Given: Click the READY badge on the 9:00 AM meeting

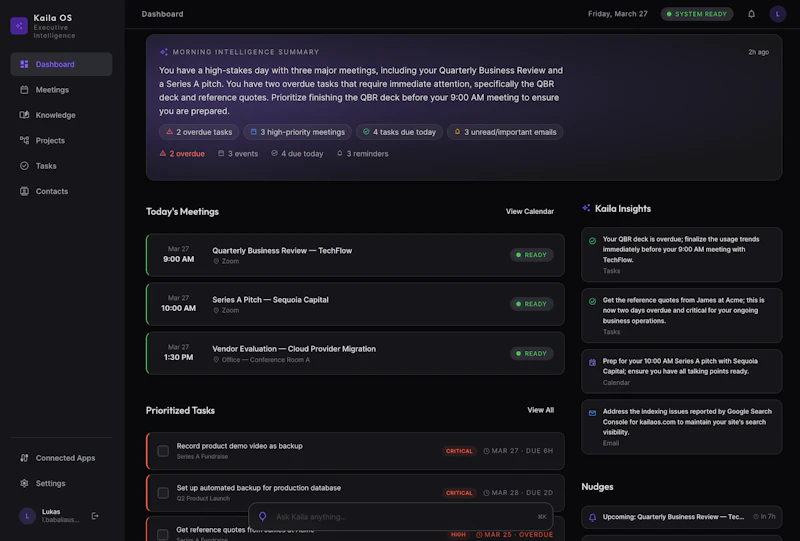Looking at the screenshot, I should [x=531, y=255].
